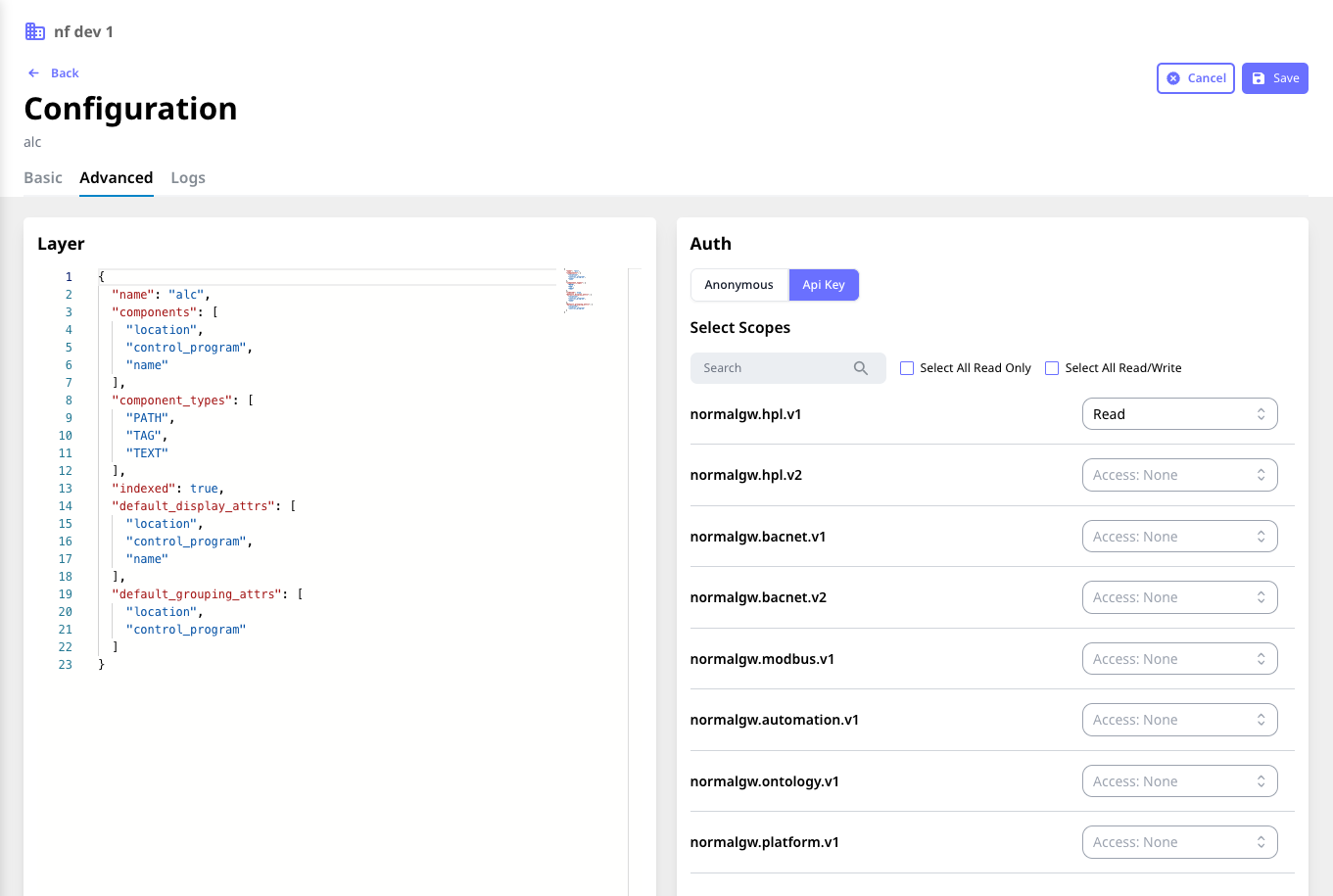The height and width of the screenshot is (896, 1333).
Task: Click "default_grouping_attrs" line in editor
Action: tap(207, 594)
